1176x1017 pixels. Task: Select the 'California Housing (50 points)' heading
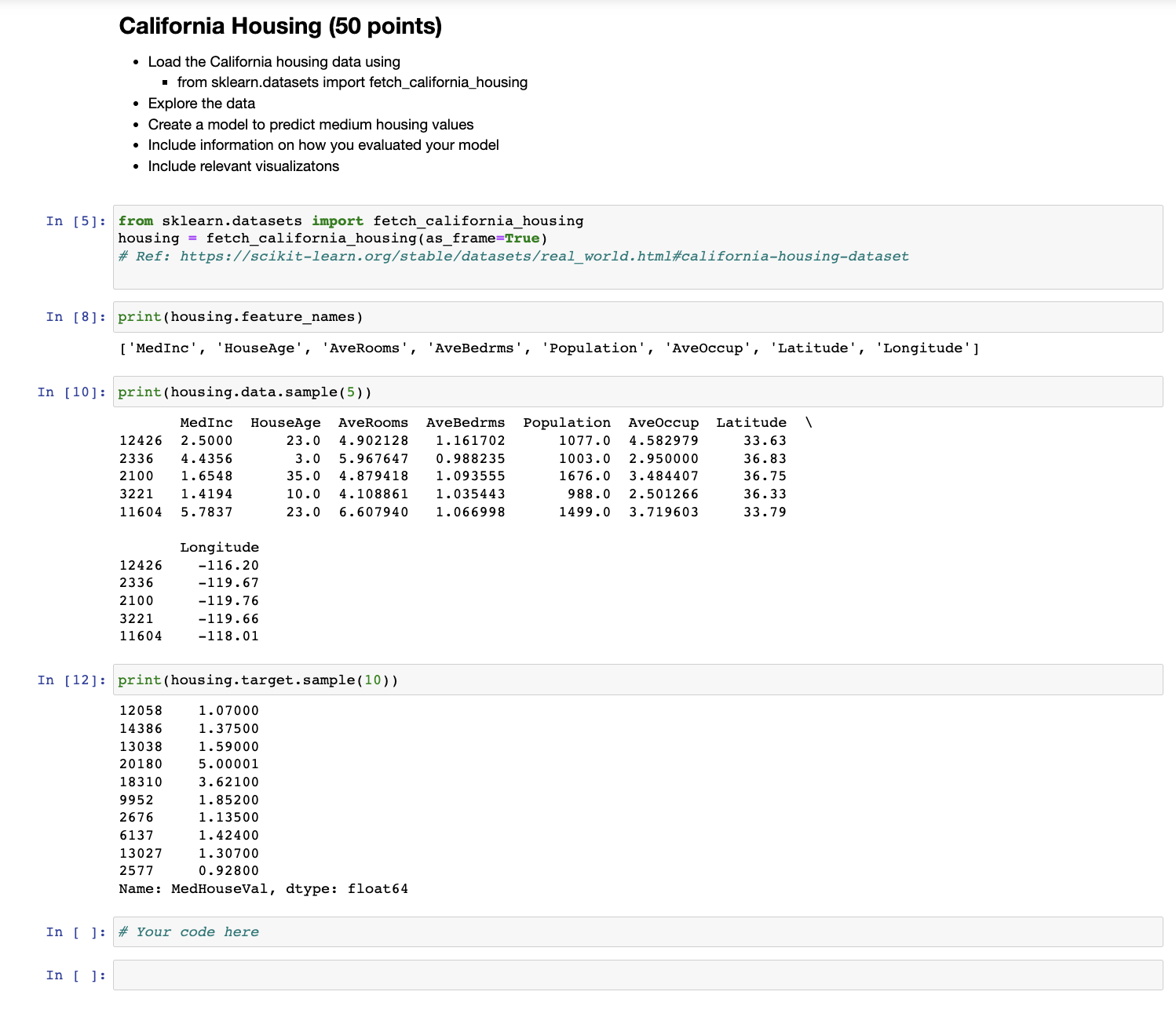click(x=280, y=26)
